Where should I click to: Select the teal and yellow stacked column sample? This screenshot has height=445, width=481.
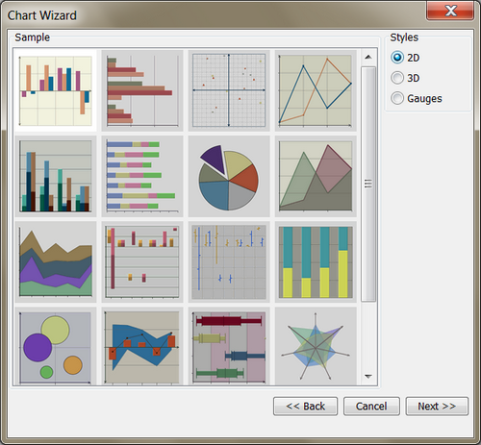tap(316, 262)
